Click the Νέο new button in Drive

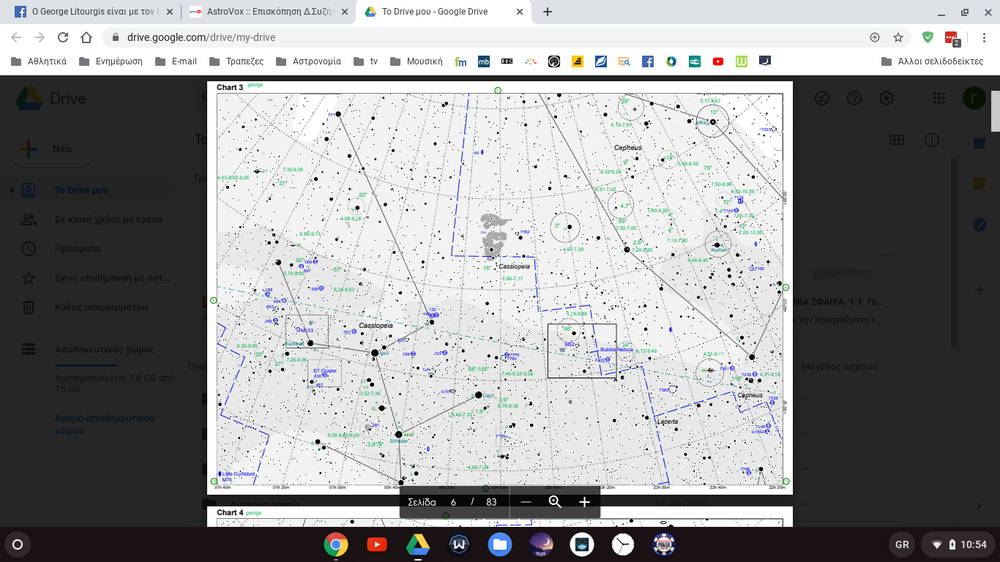click(x=52, y=149)
